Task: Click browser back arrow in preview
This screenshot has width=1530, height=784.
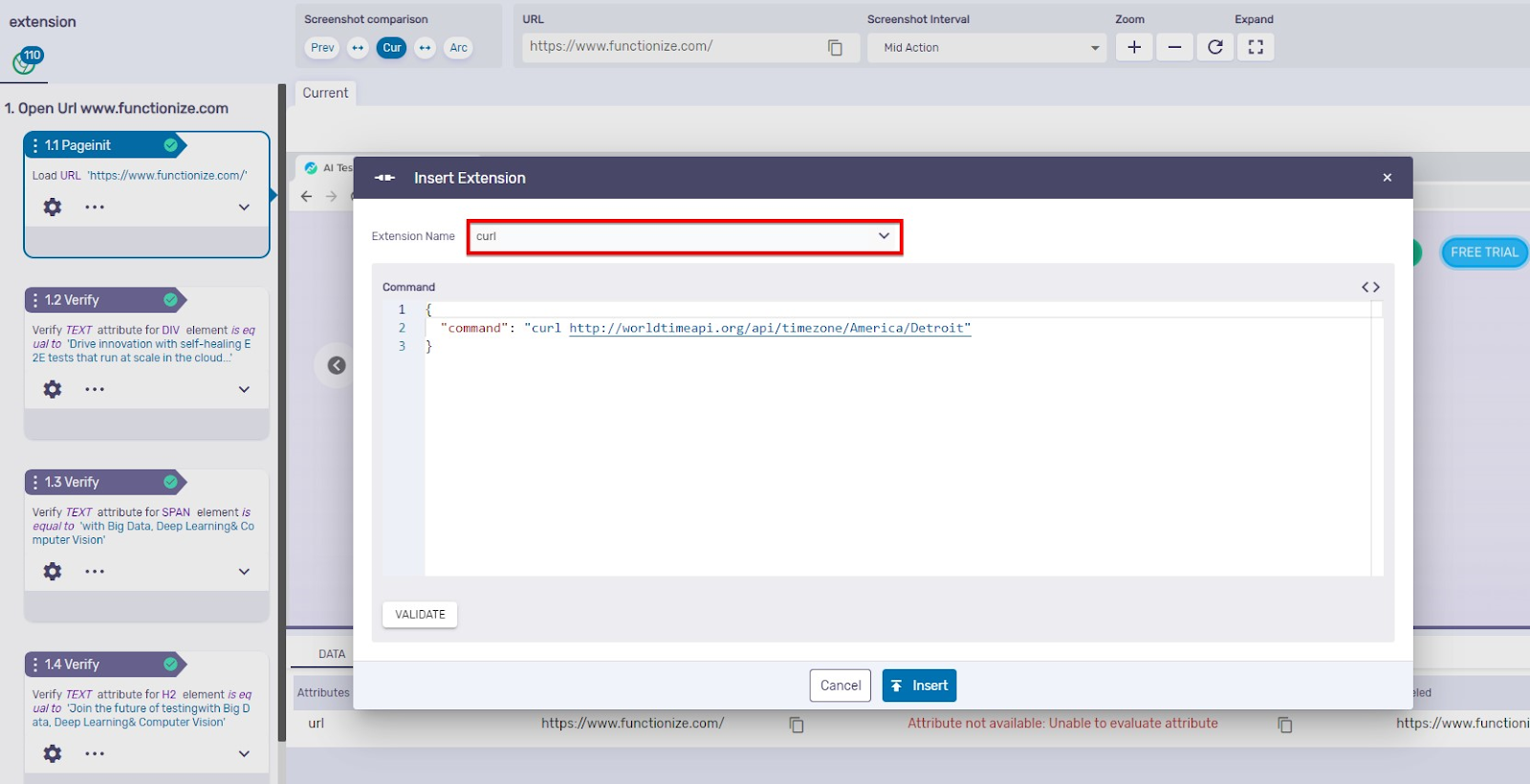Action: pos(306,196)
